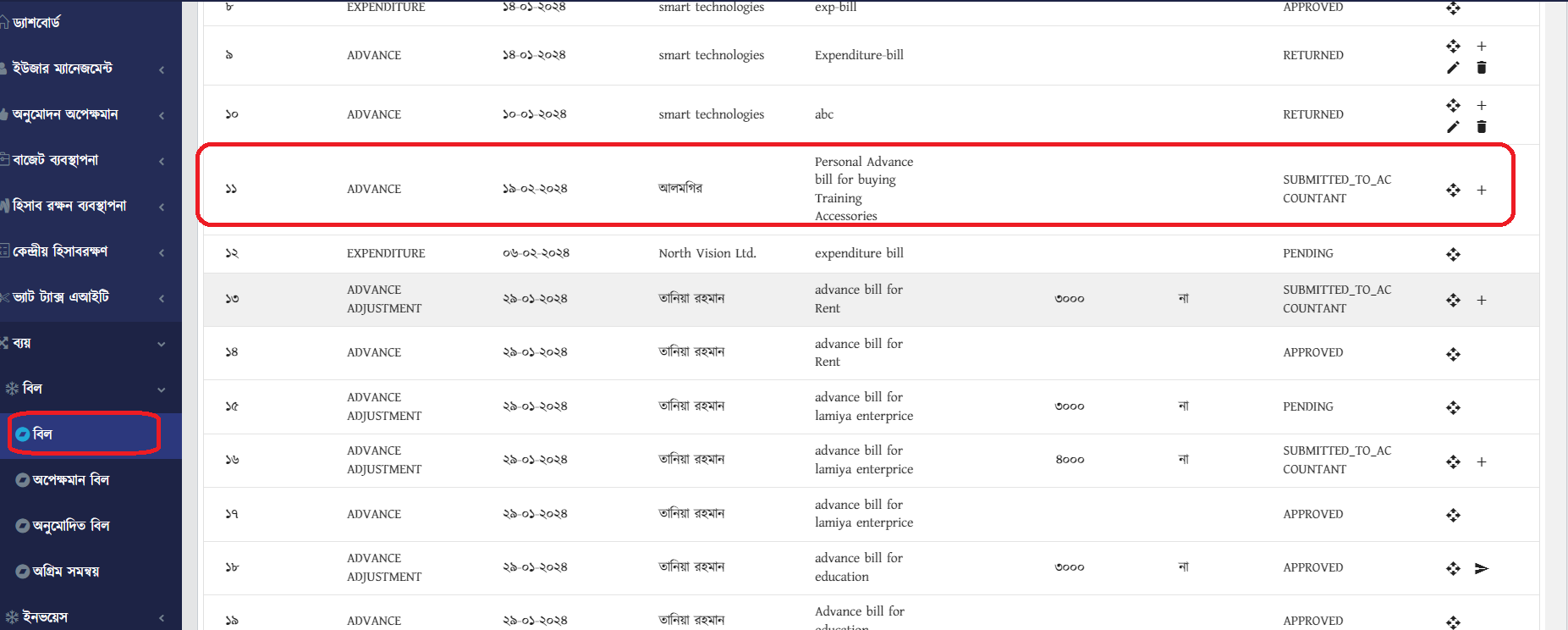The width and height of the screenshot is (1568, 630).
Task: Click the send arrow icon in row ১৮
Action: (x=1482, y=568)
